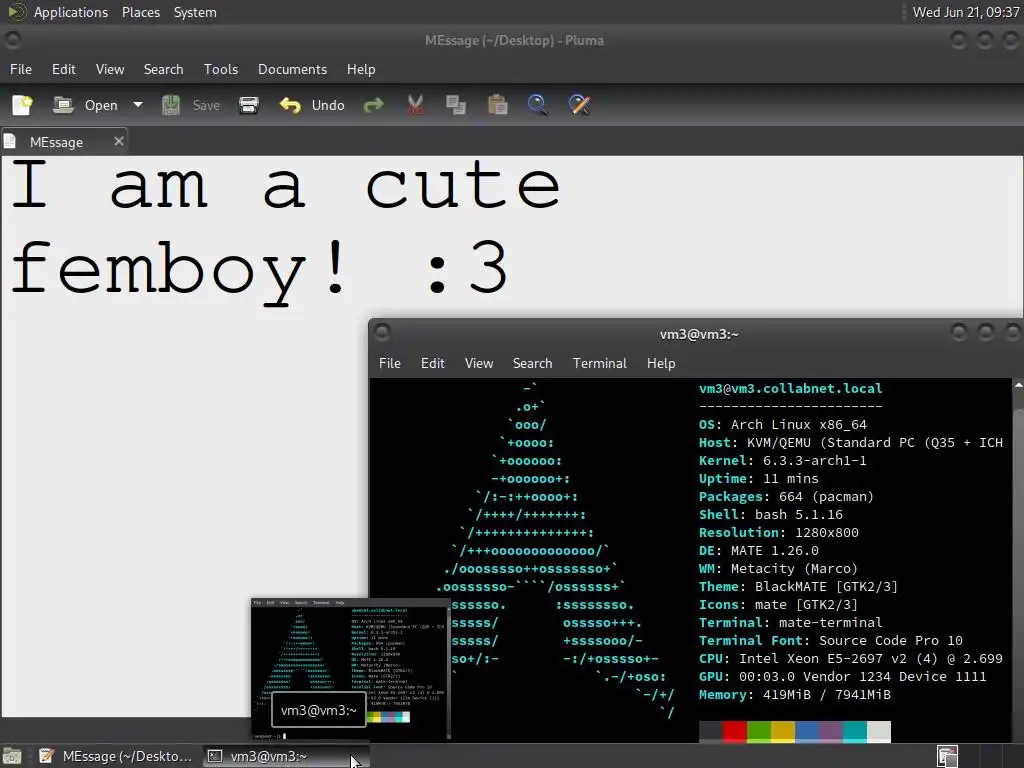Click the Pluma window menu icon in titlebar

click(x=12, y=40)
